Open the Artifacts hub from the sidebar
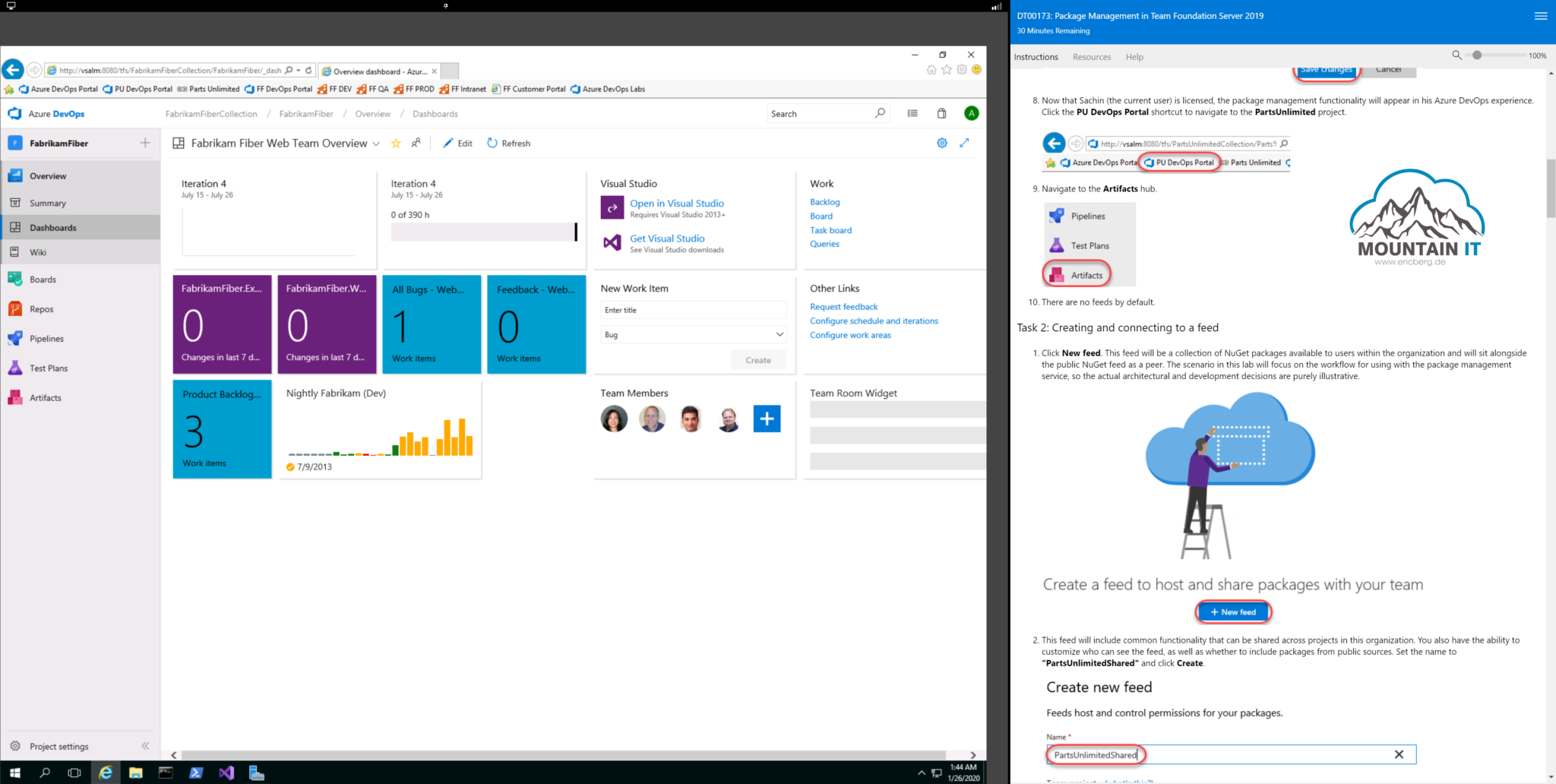 click(x=46, y=397)
